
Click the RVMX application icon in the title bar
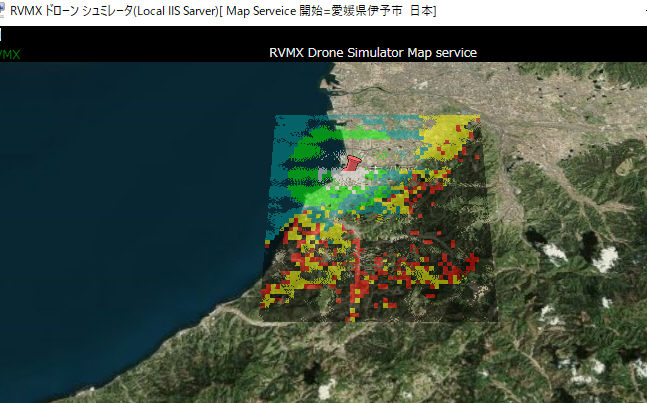[x=4, y=10]
